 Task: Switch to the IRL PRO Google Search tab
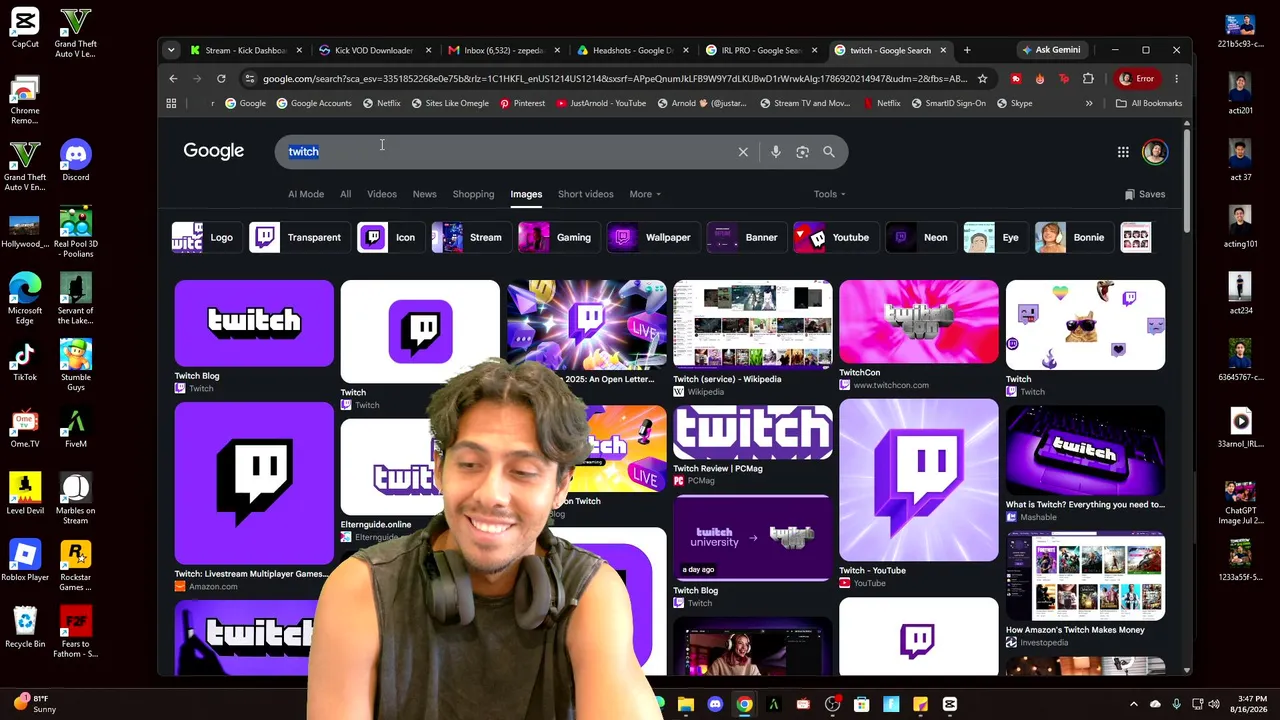[759, 50]
